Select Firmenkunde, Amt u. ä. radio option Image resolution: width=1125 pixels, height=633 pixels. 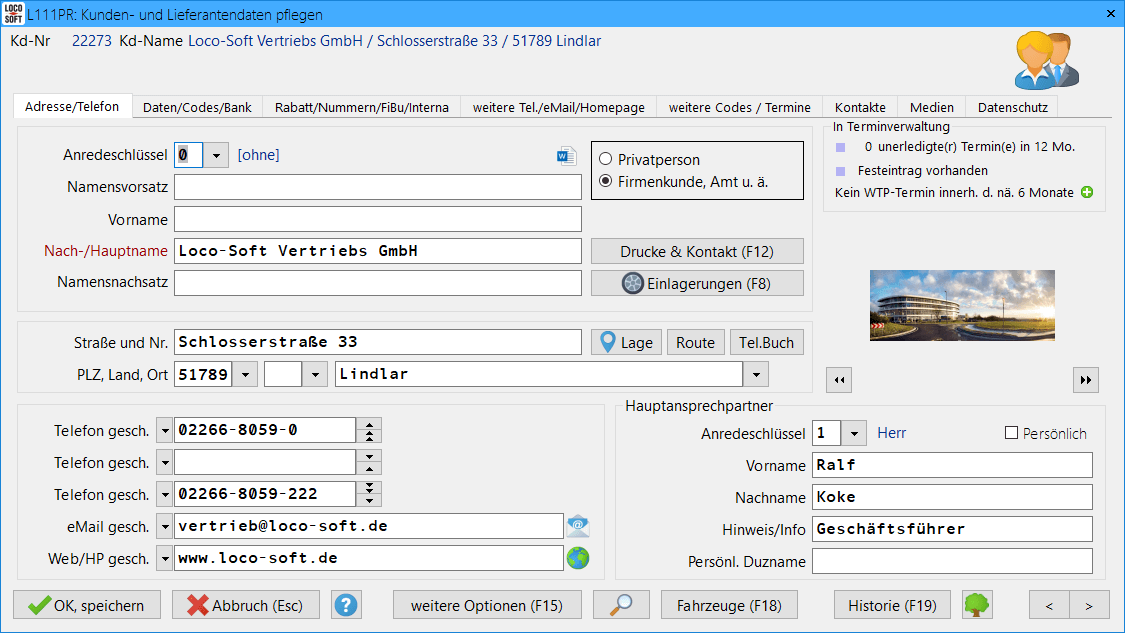point(605,181)
